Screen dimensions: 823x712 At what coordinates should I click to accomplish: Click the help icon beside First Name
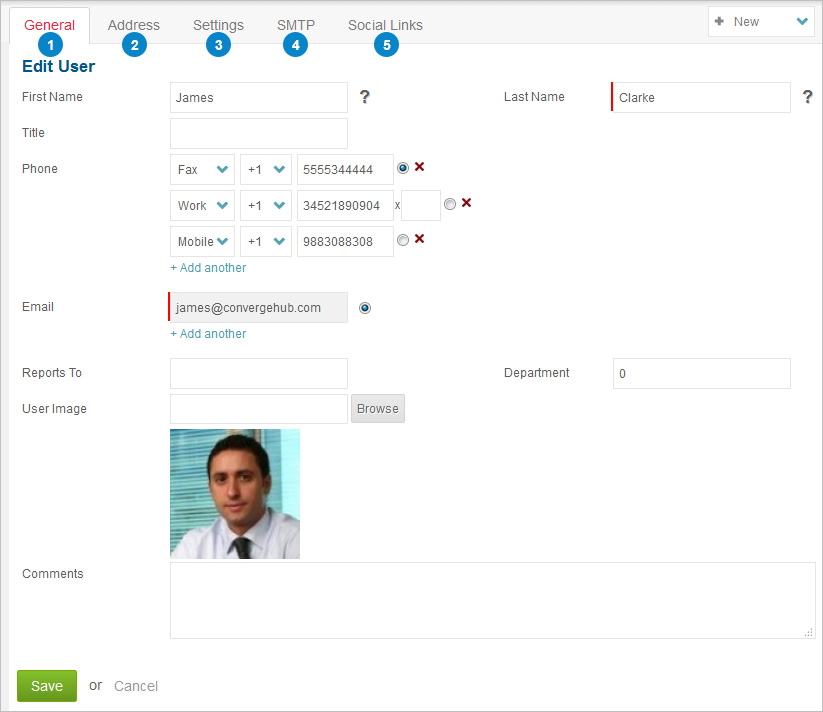(364, 97)
